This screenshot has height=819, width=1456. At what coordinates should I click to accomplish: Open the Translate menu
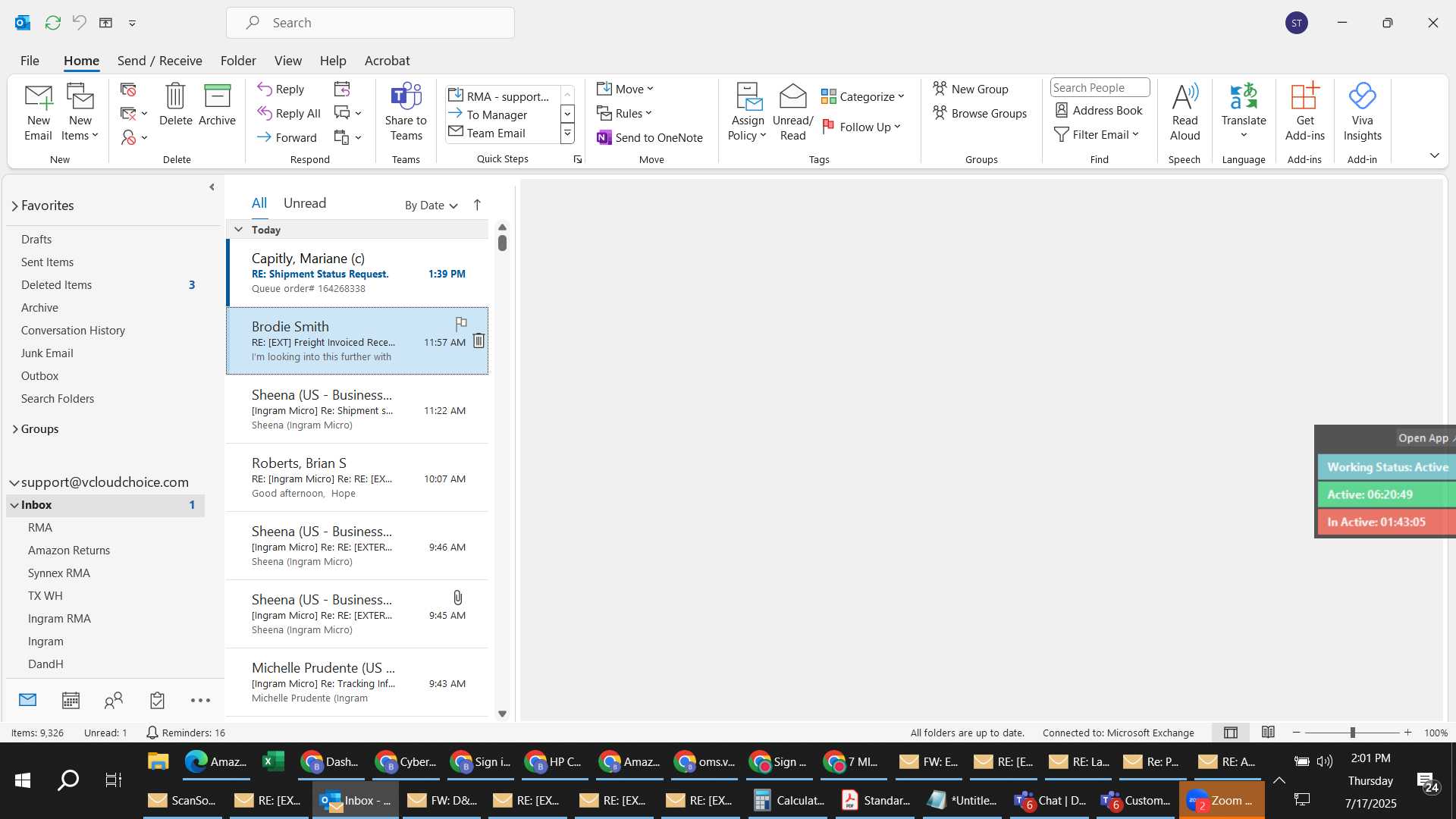click(1244, 112)
